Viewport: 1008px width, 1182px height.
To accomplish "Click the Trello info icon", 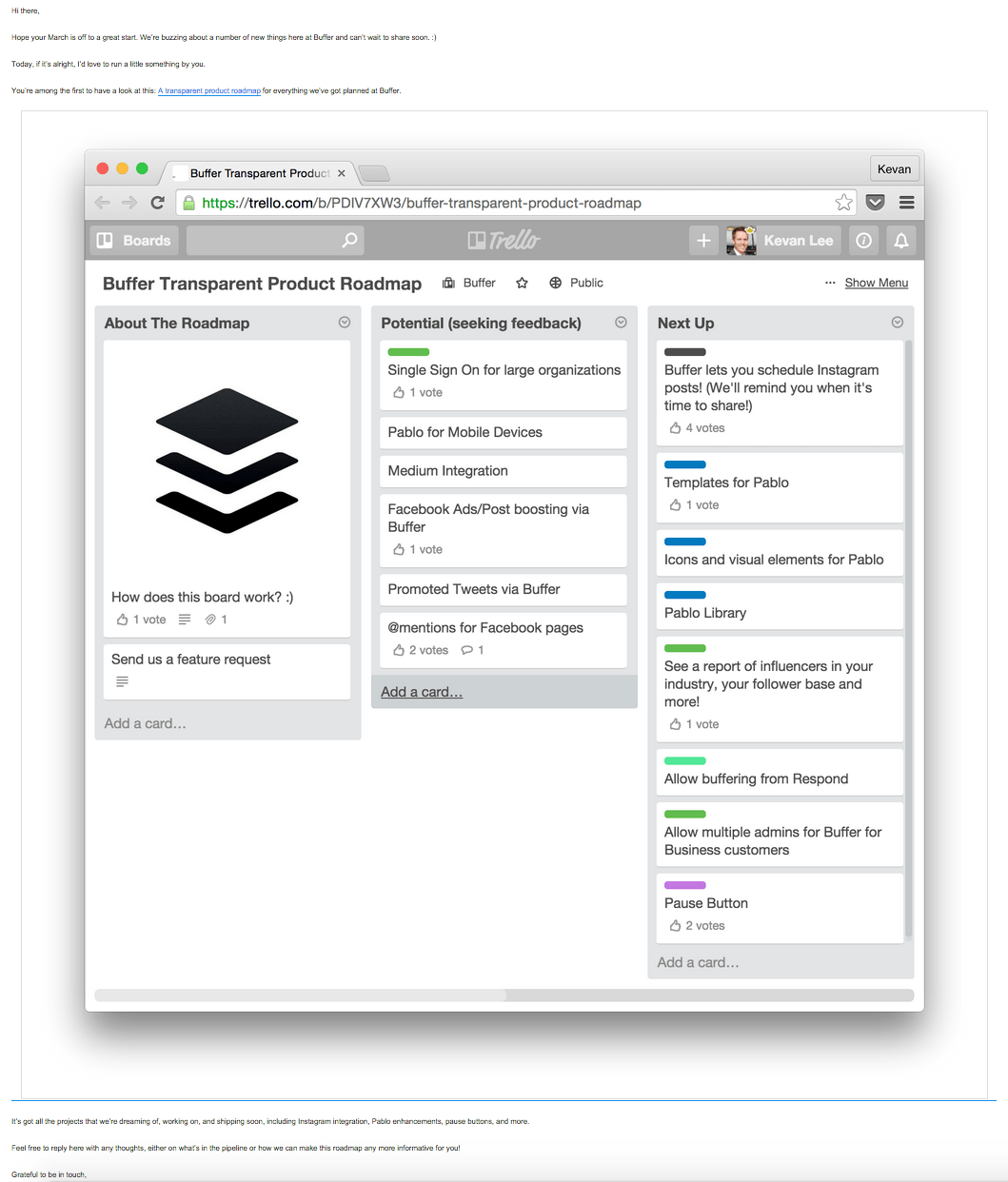I will point(863,241).
